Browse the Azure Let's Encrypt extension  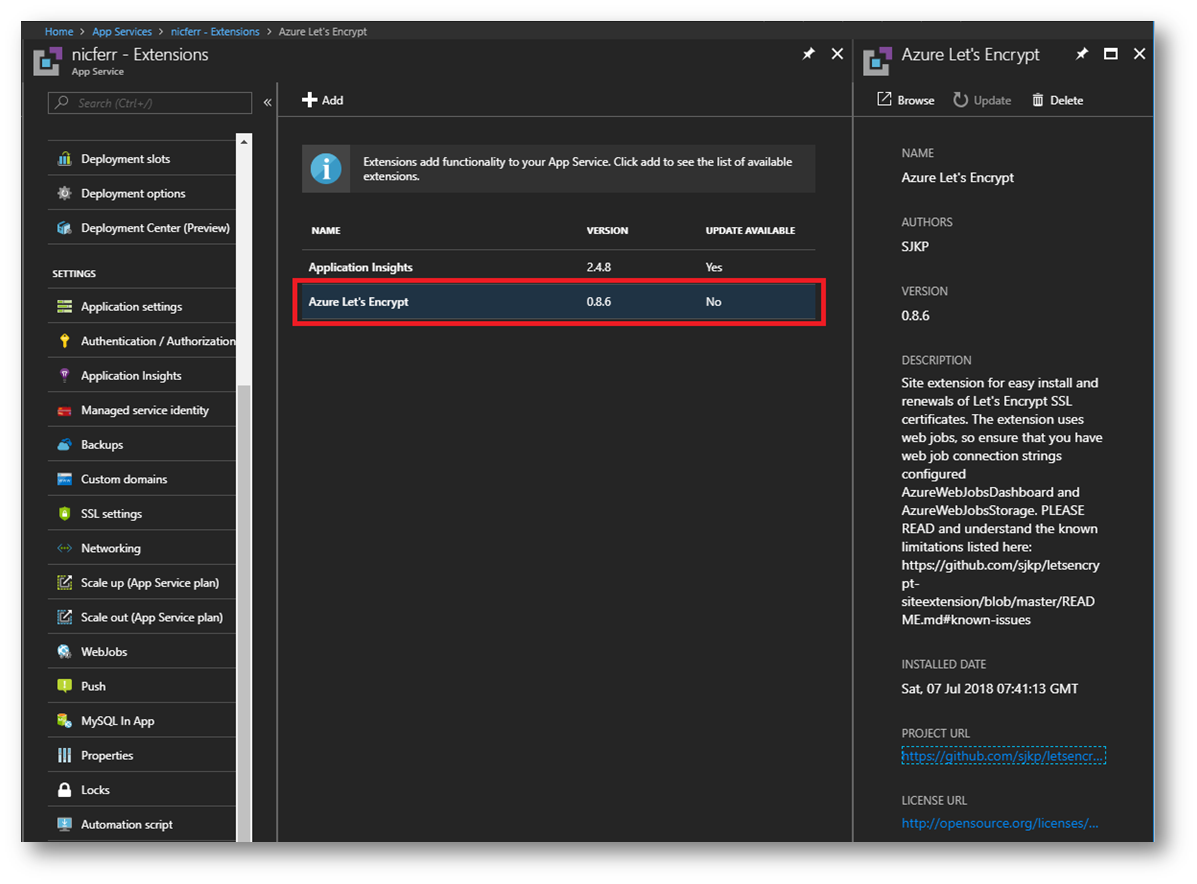(x=905, y=100)
